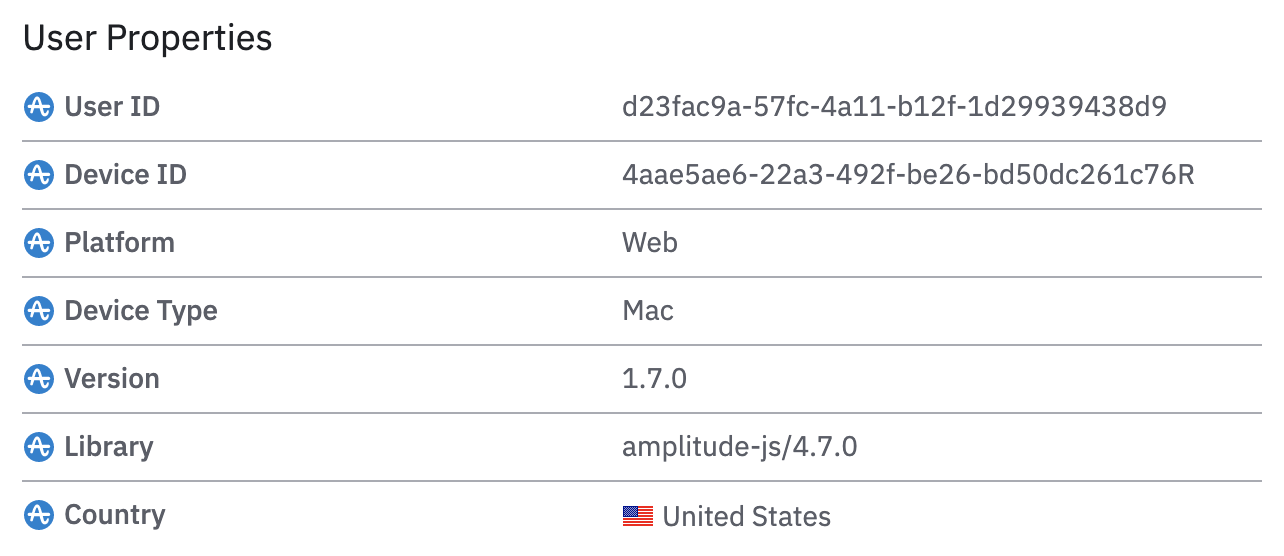
Task: Click the Platform value Web
Action: (649, 243)
